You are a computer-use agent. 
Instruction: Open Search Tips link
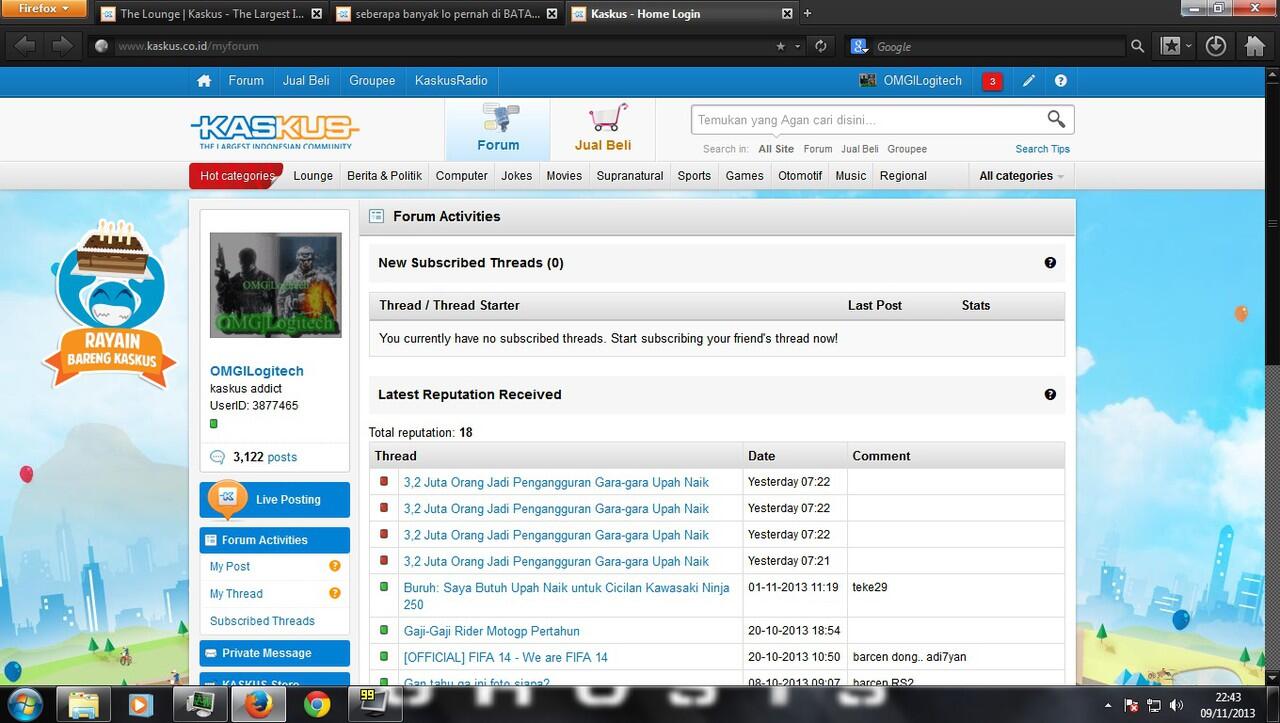point(1042,149)
